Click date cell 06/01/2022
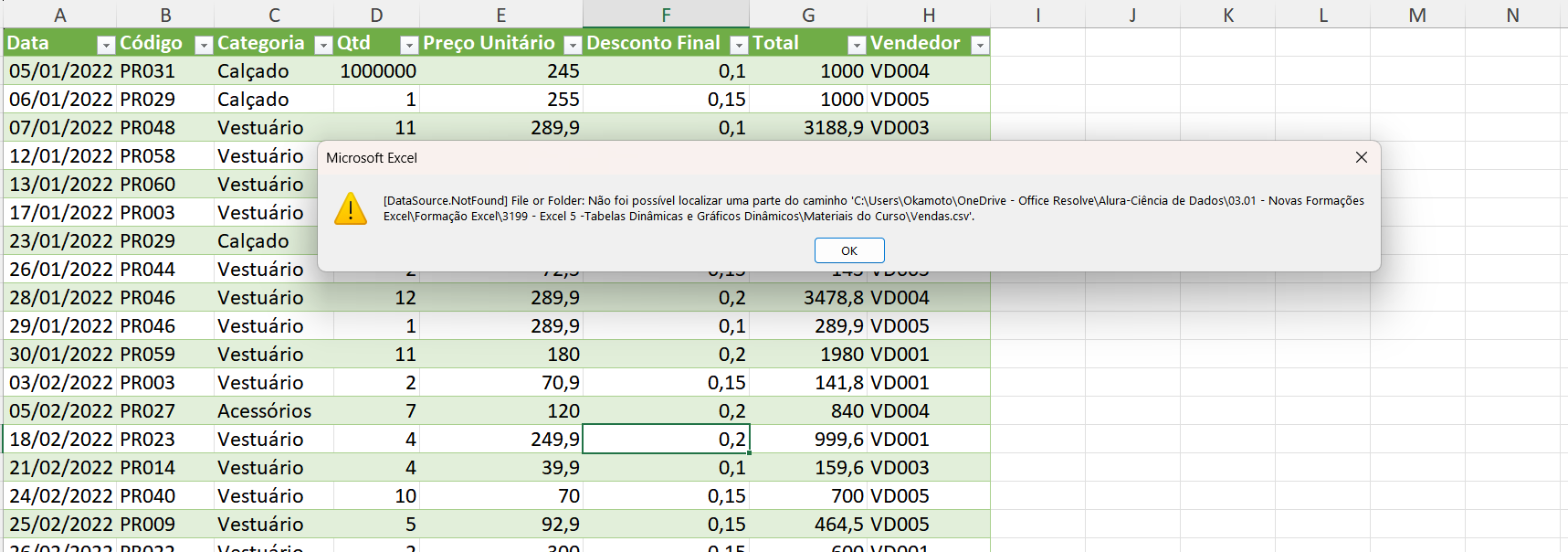Screen dimensions: 1568x552 click(x=60, y=100)
